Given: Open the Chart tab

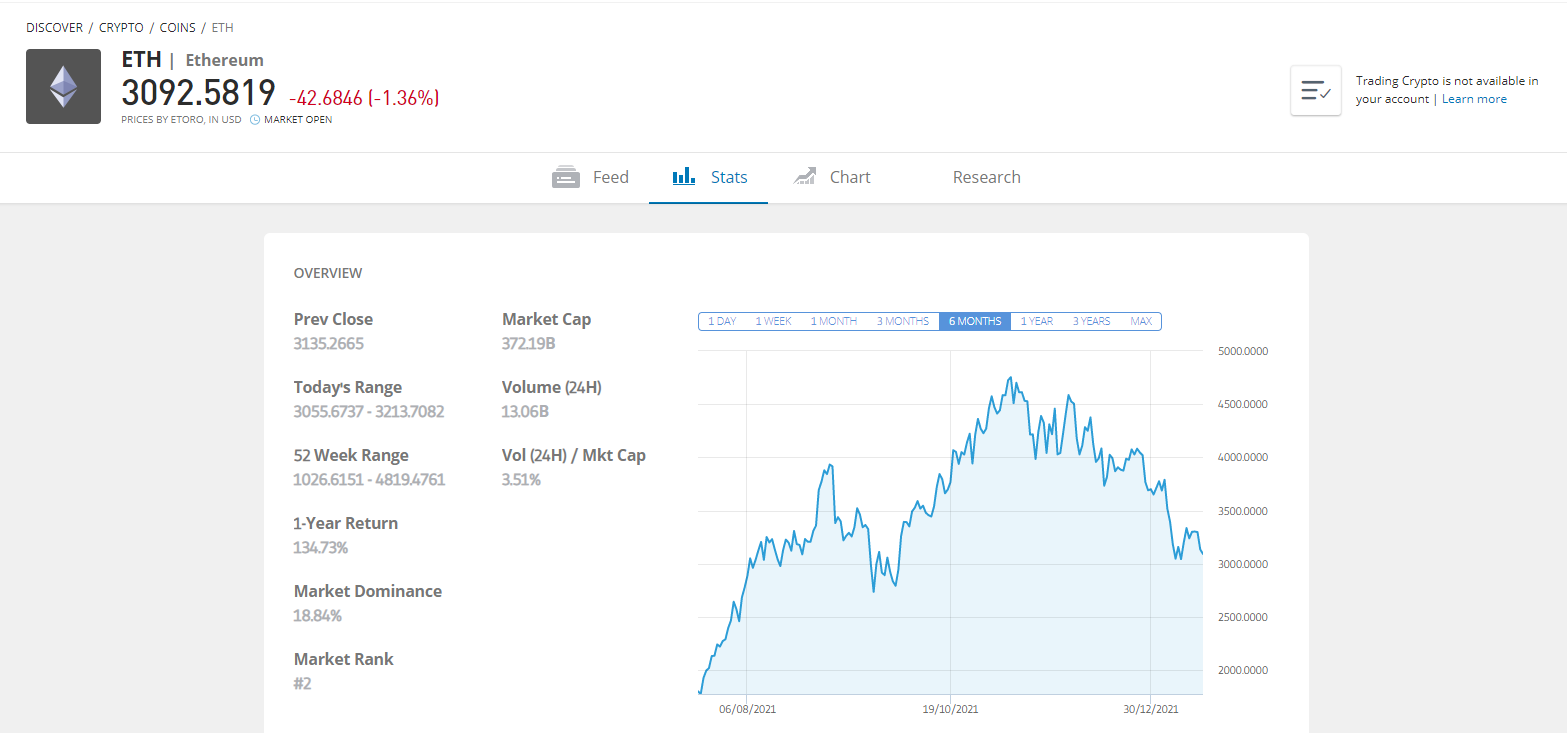Looking at the screenshot, I should pyautogui.click(x=831, y=178).
